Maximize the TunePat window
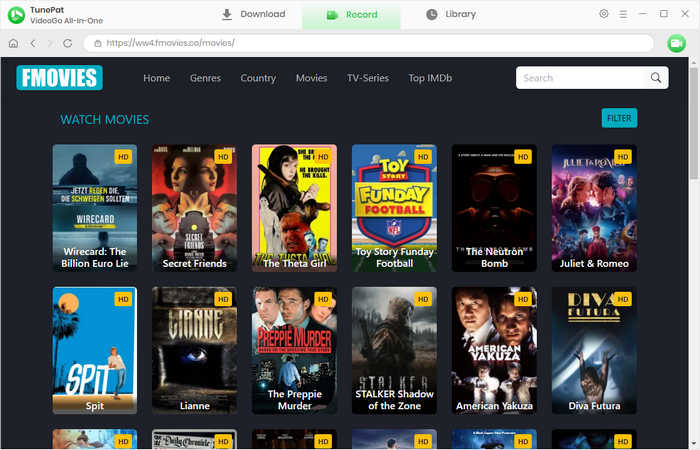 point(664,14)
